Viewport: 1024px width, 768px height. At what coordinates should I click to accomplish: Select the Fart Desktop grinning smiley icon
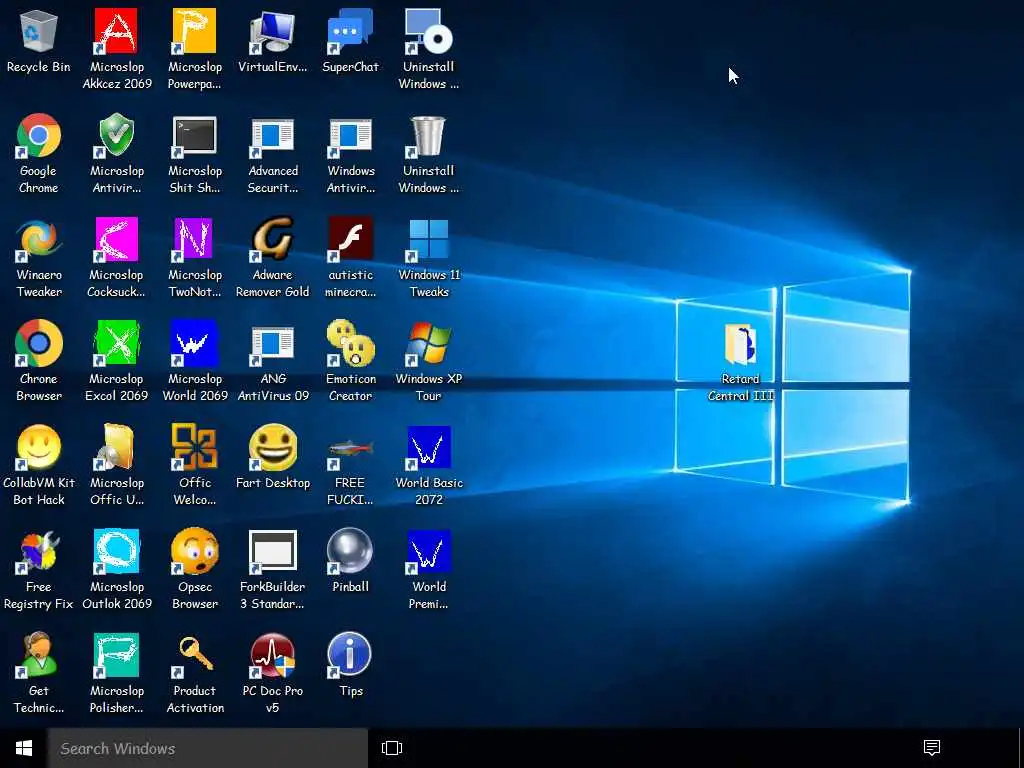click(272, 447)
